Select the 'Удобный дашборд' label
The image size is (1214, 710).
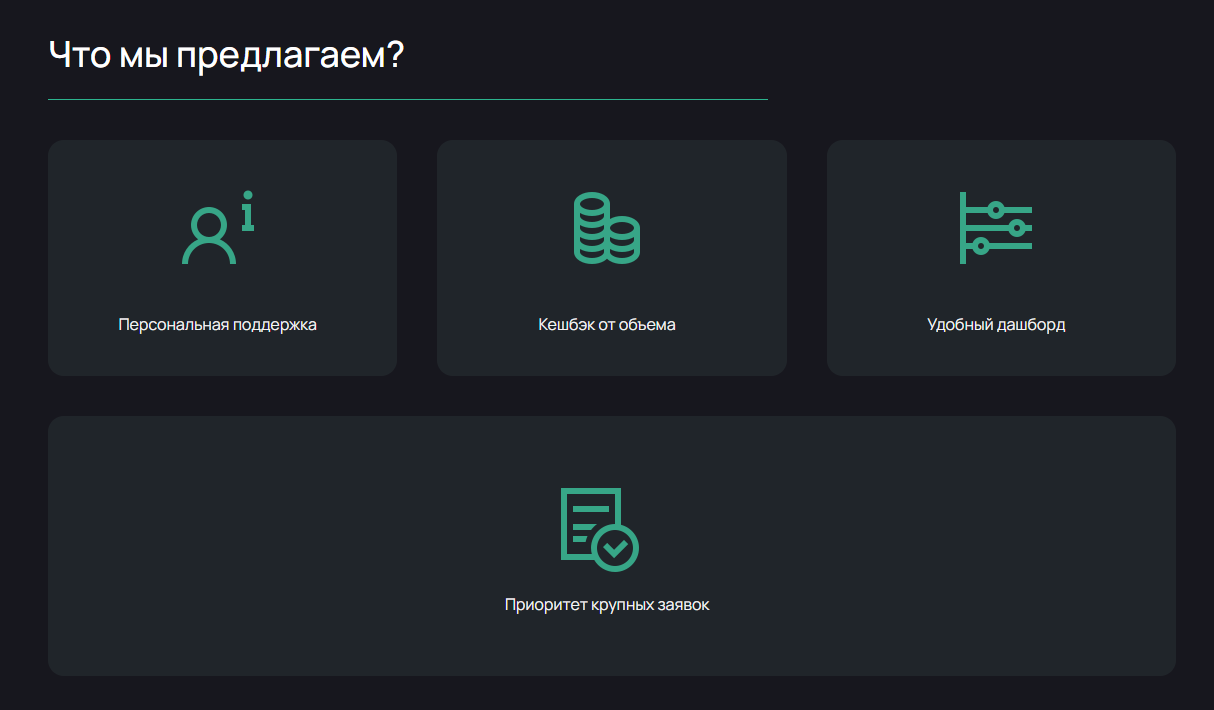tap(996, 325)
